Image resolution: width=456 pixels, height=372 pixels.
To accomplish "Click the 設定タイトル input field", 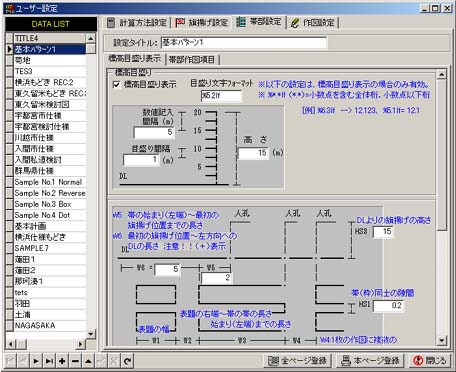I will 244,43.
